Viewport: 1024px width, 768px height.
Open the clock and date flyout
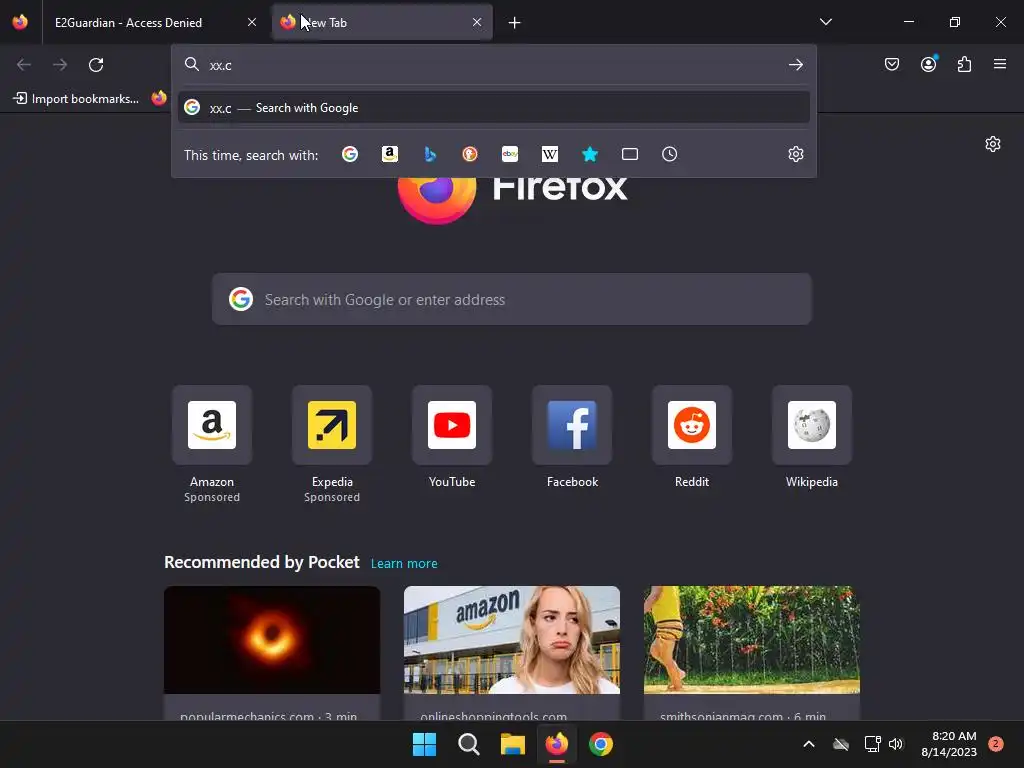coord(949,744)
